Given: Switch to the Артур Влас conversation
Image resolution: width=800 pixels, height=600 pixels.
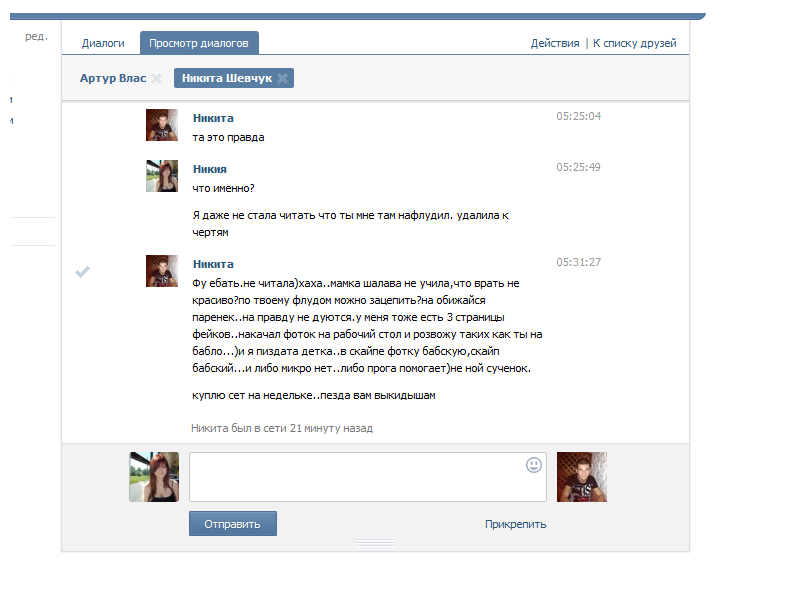Looking at the screenshot, I should (x=113, y=78).
